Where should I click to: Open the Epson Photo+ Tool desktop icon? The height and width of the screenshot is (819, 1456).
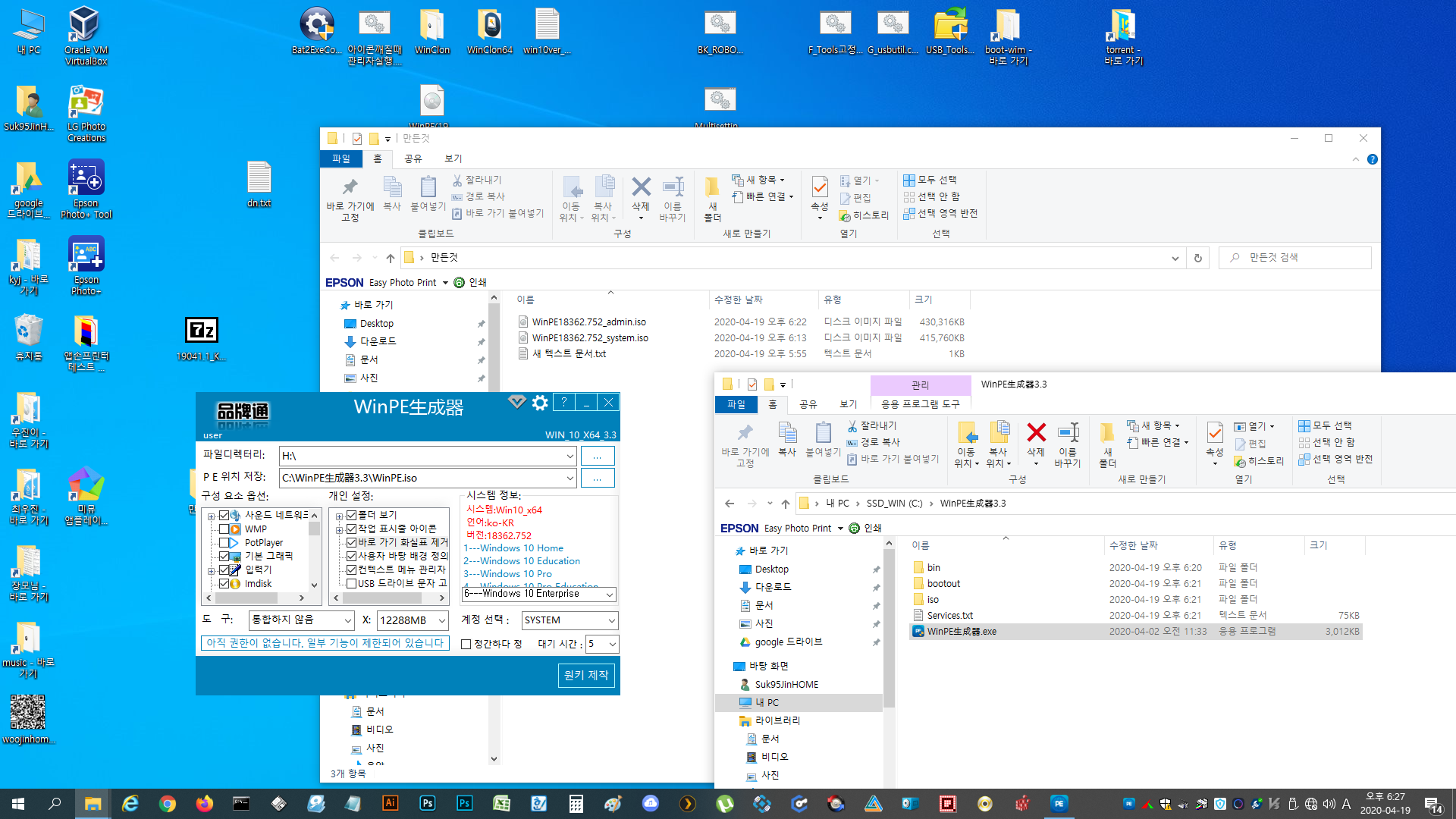click(86, 190)
